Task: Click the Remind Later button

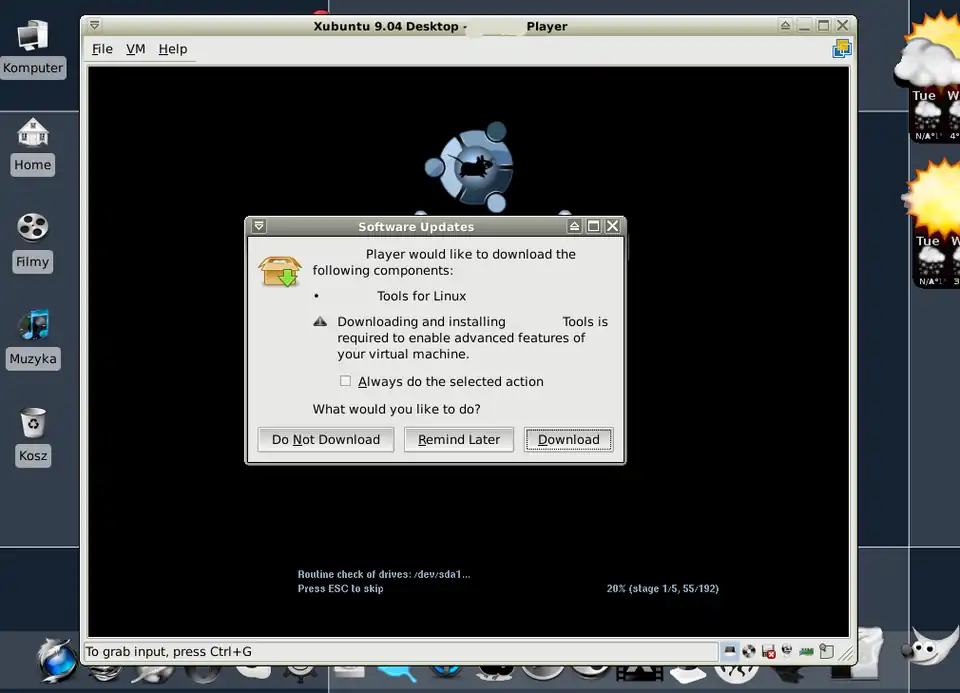Action: click(x=459, y=439)
